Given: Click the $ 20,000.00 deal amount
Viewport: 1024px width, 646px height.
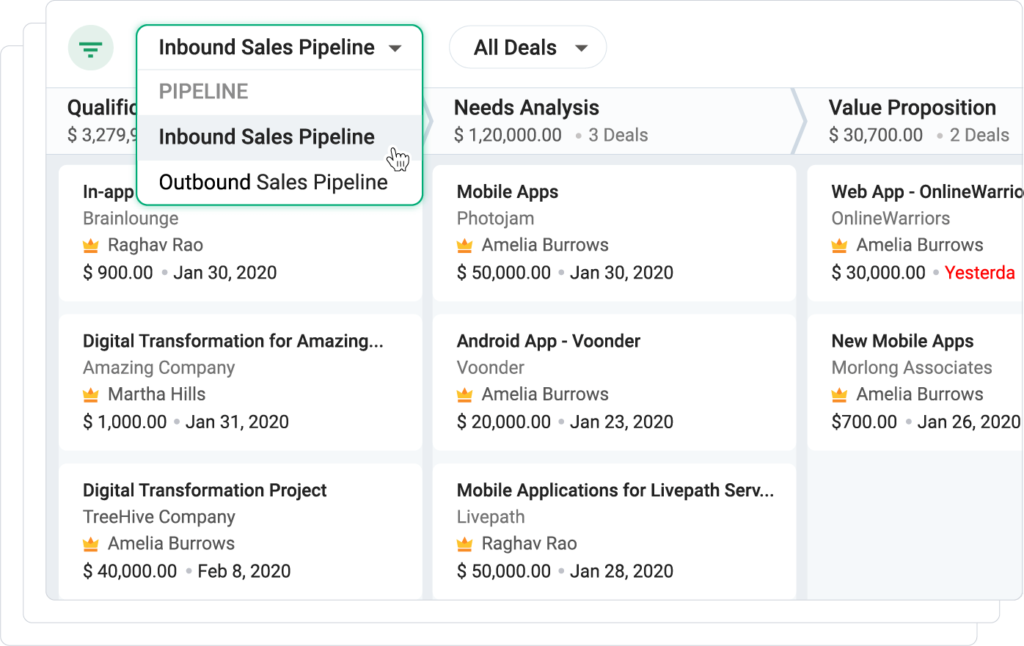Looking at the screenshot, I should coord(504,422).
